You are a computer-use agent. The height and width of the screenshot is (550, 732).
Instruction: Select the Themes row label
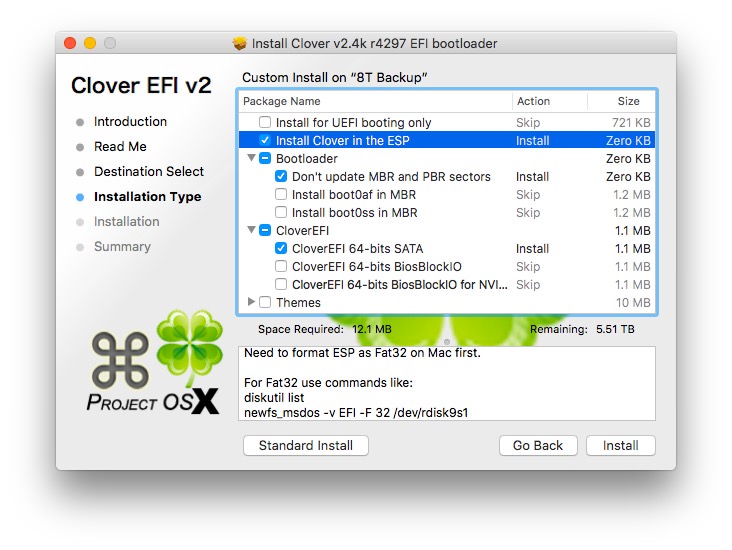pos(298,303)
